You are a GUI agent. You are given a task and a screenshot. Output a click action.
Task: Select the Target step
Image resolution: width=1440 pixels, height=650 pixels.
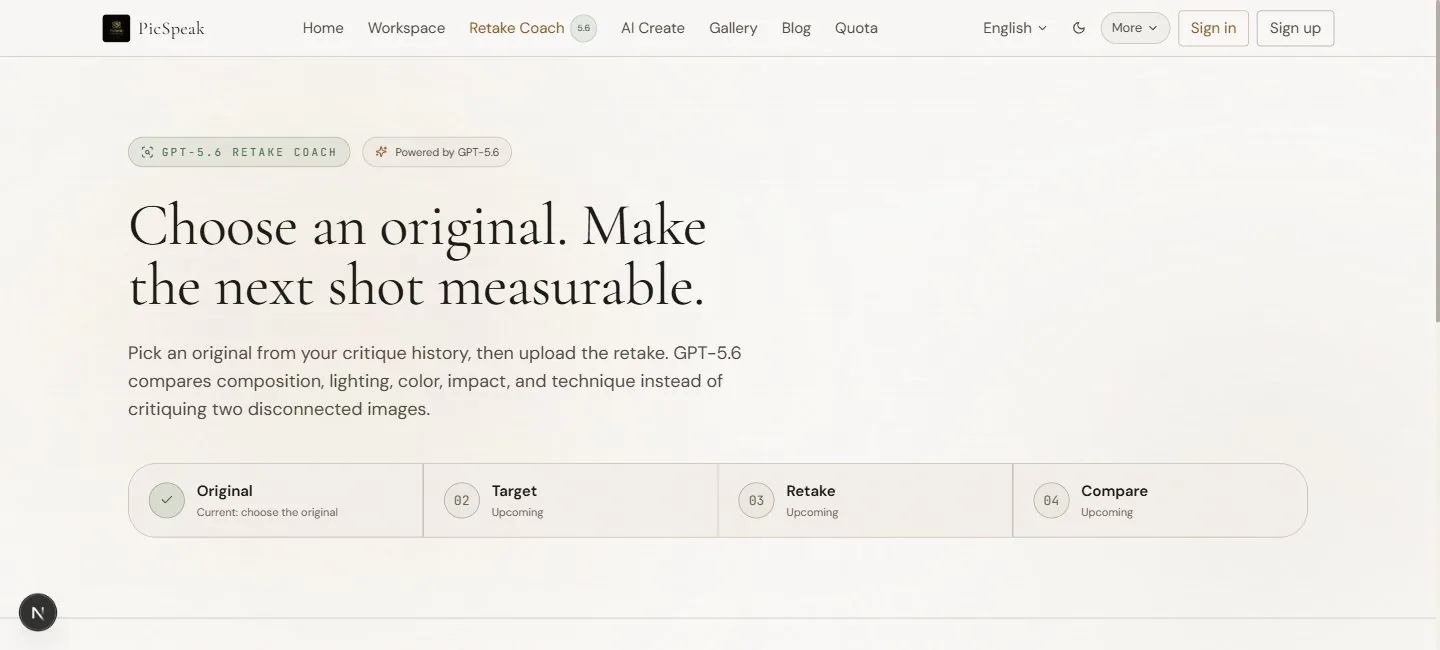click(570, 500)
